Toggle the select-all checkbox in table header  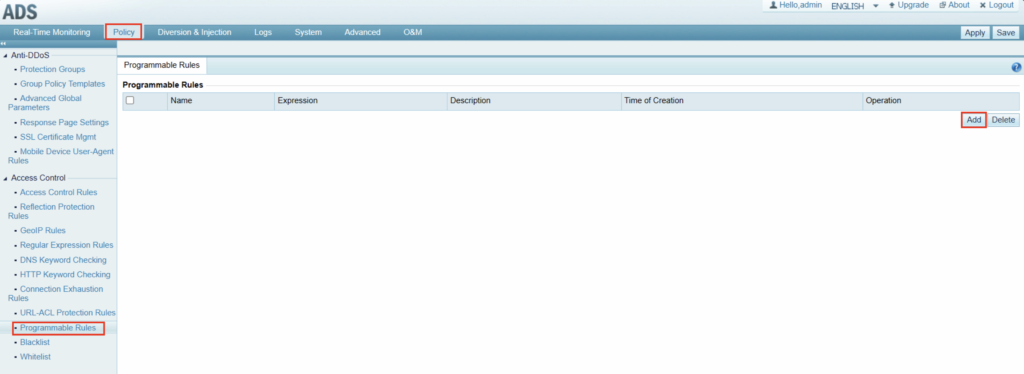[x=130, y=101]
